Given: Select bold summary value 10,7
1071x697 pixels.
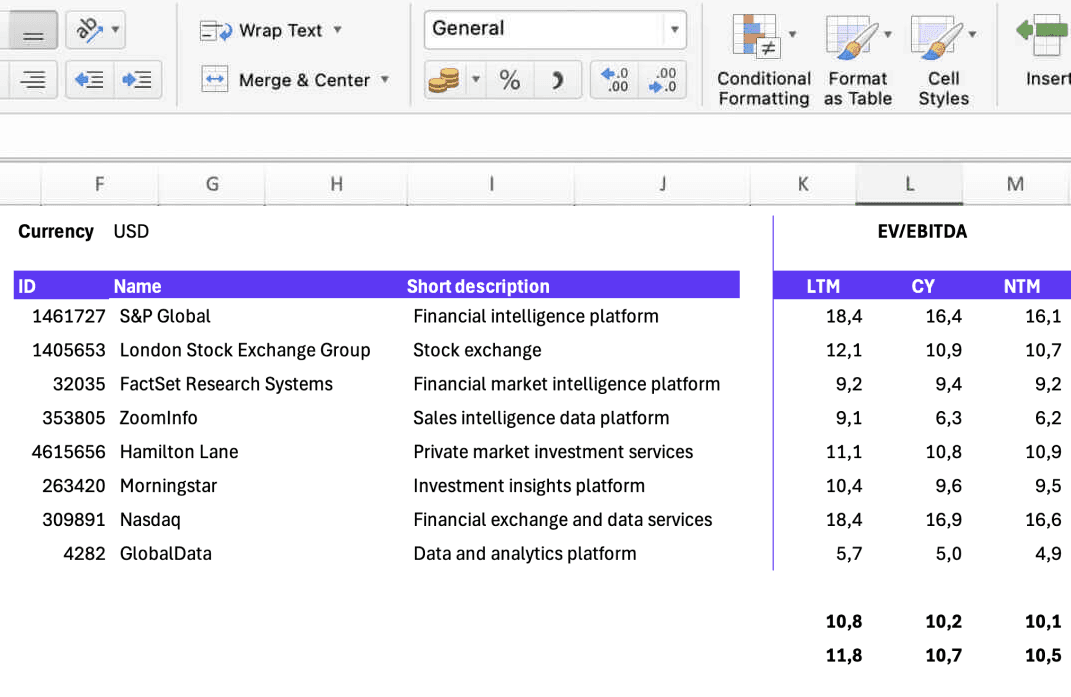Looking at the screenshot, I should 943,656.
